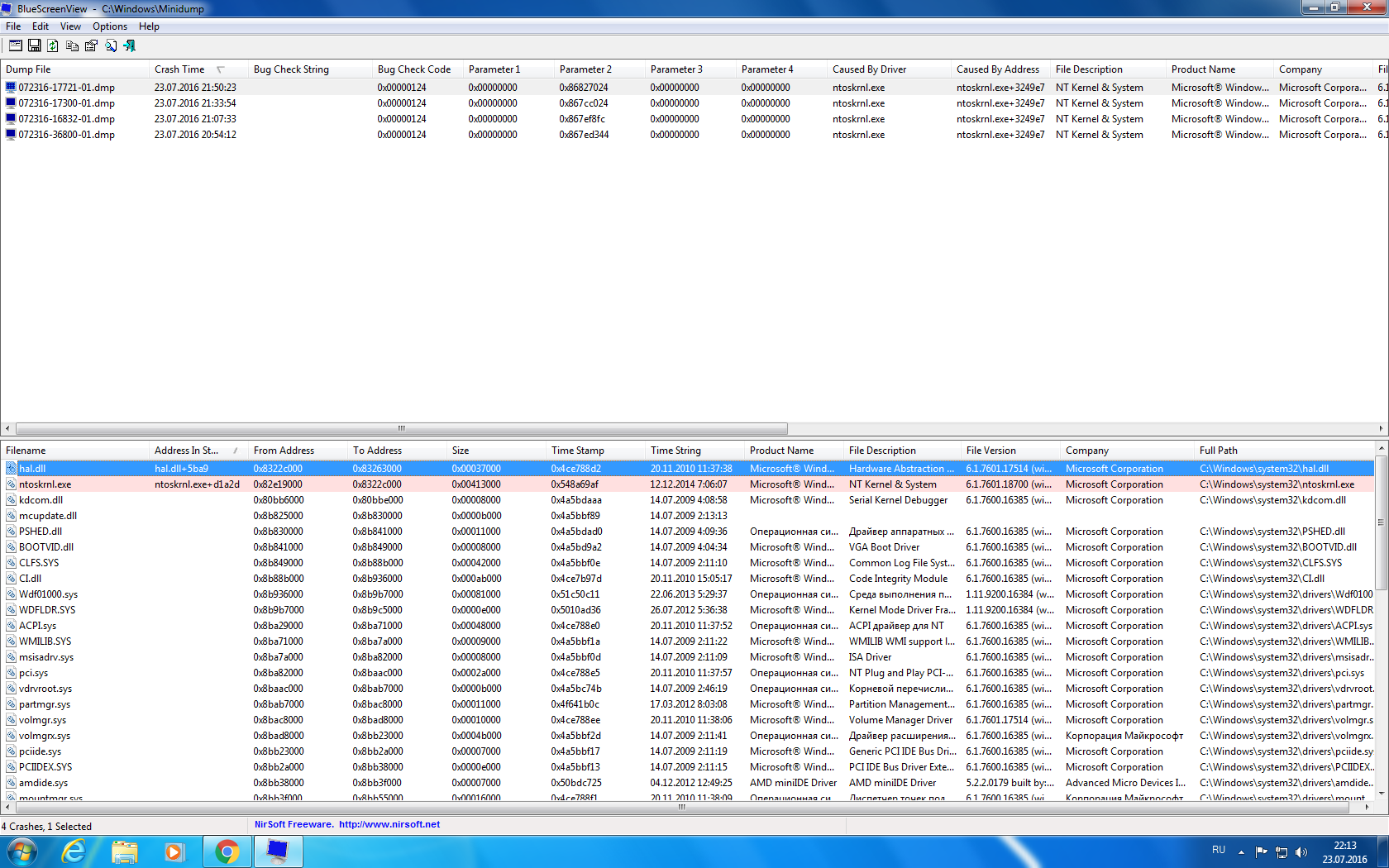Click the CLFS.SYS file icon

(x=11, y=563)
